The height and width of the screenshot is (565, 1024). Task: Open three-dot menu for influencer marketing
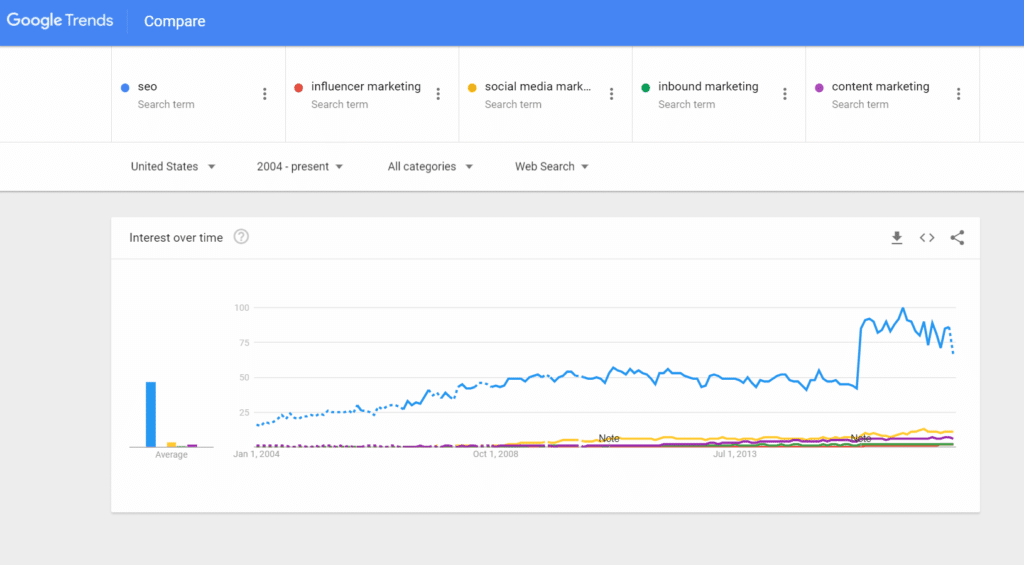(438, 94)
